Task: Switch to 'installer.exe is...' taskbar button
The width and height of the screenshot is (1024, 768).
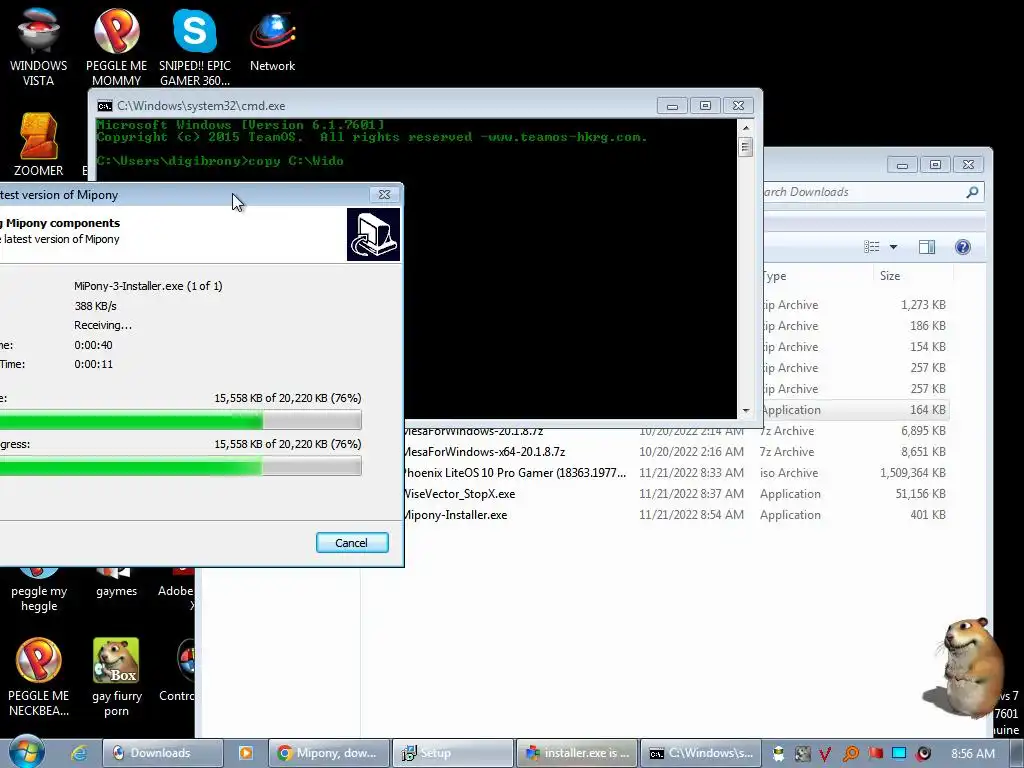Action: click(576, 753)
